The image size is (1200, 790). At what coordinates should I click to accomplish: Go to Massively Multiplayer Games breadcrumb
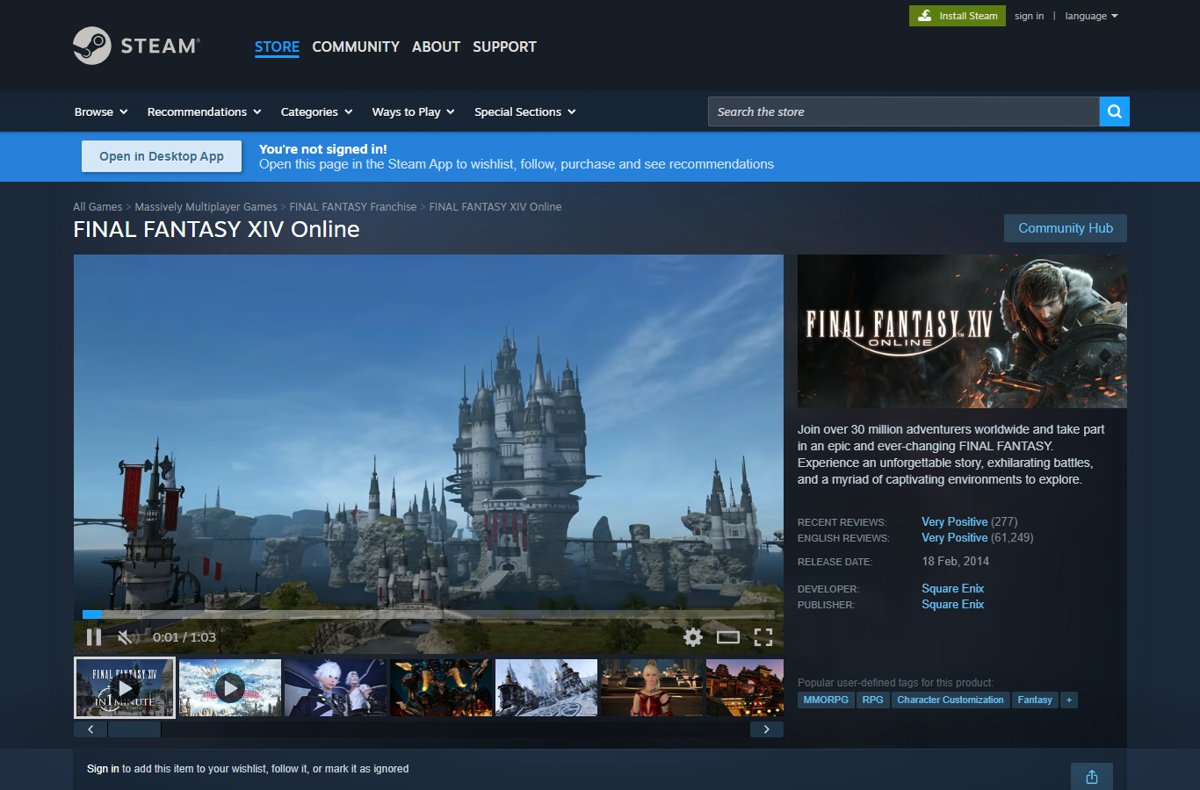pos(206,207)
